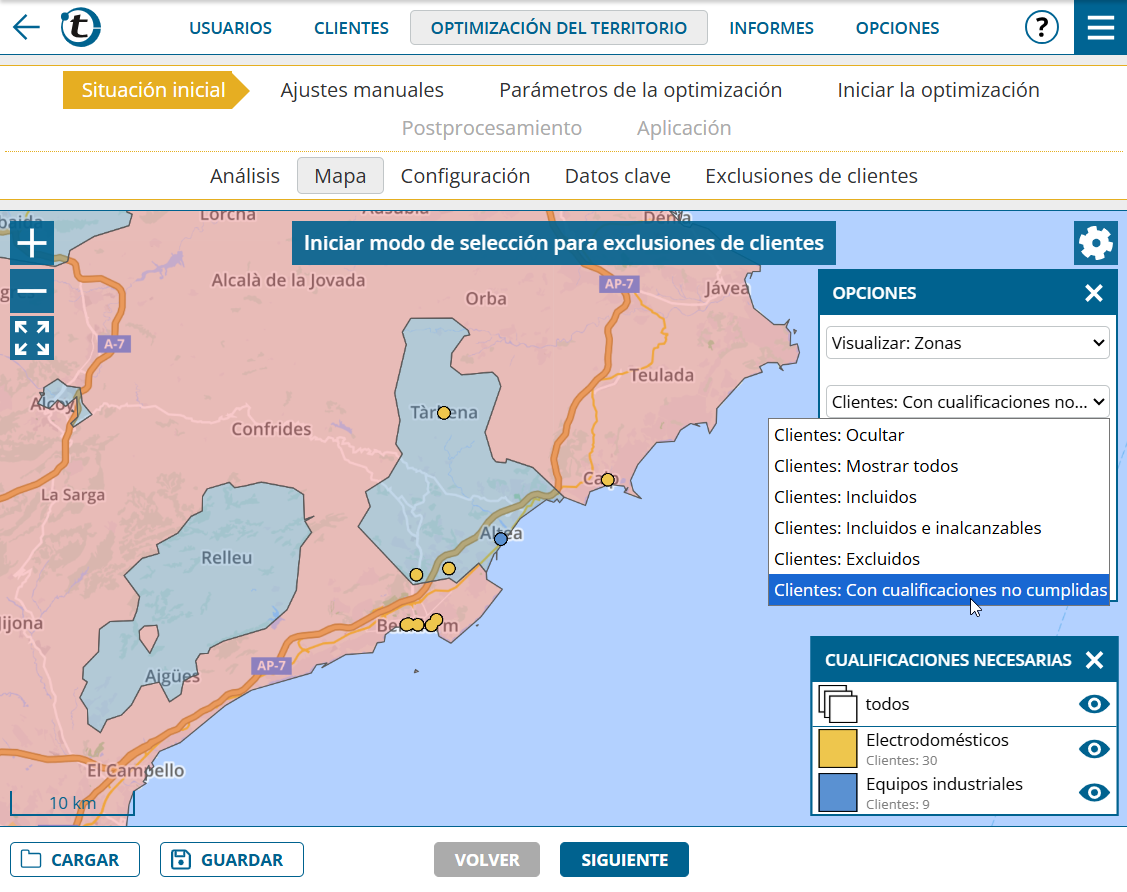
Task: Toggle fullscreen map view
Action: click(x=32, y=338)
